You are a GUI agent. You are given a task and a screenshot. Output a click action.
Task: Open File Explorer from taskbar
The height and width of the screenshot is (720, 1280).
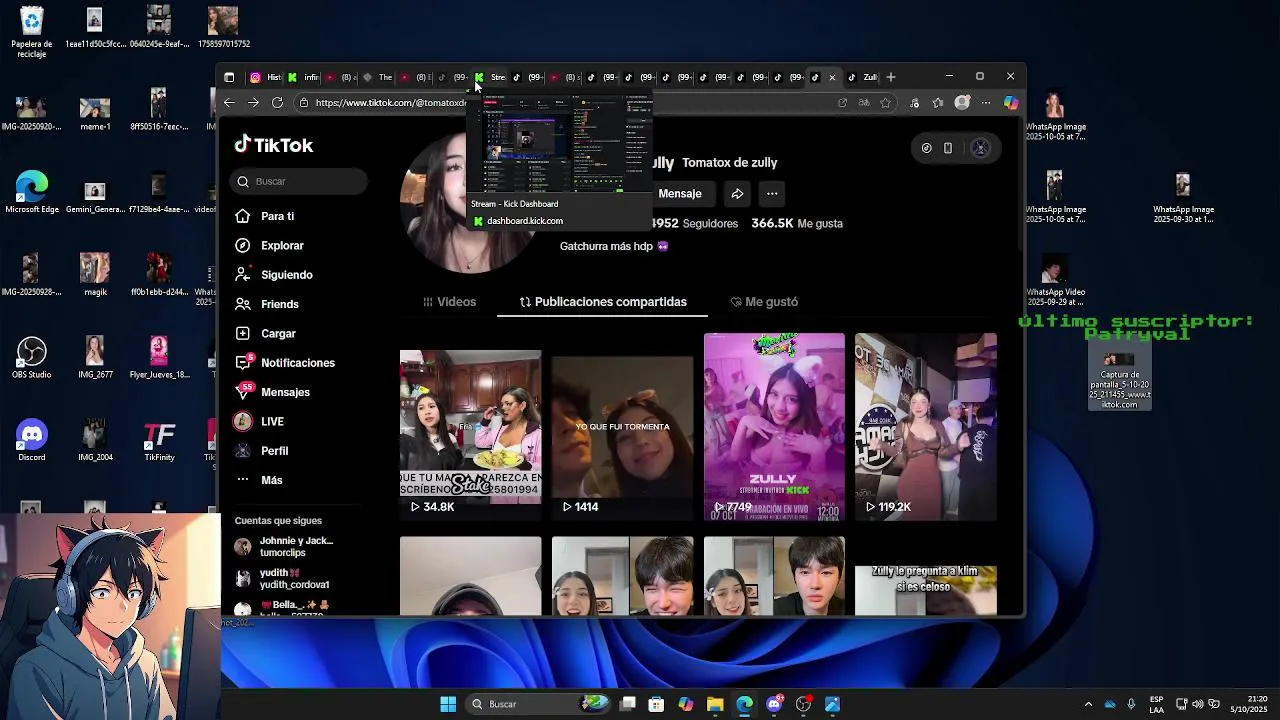[715, 704]
